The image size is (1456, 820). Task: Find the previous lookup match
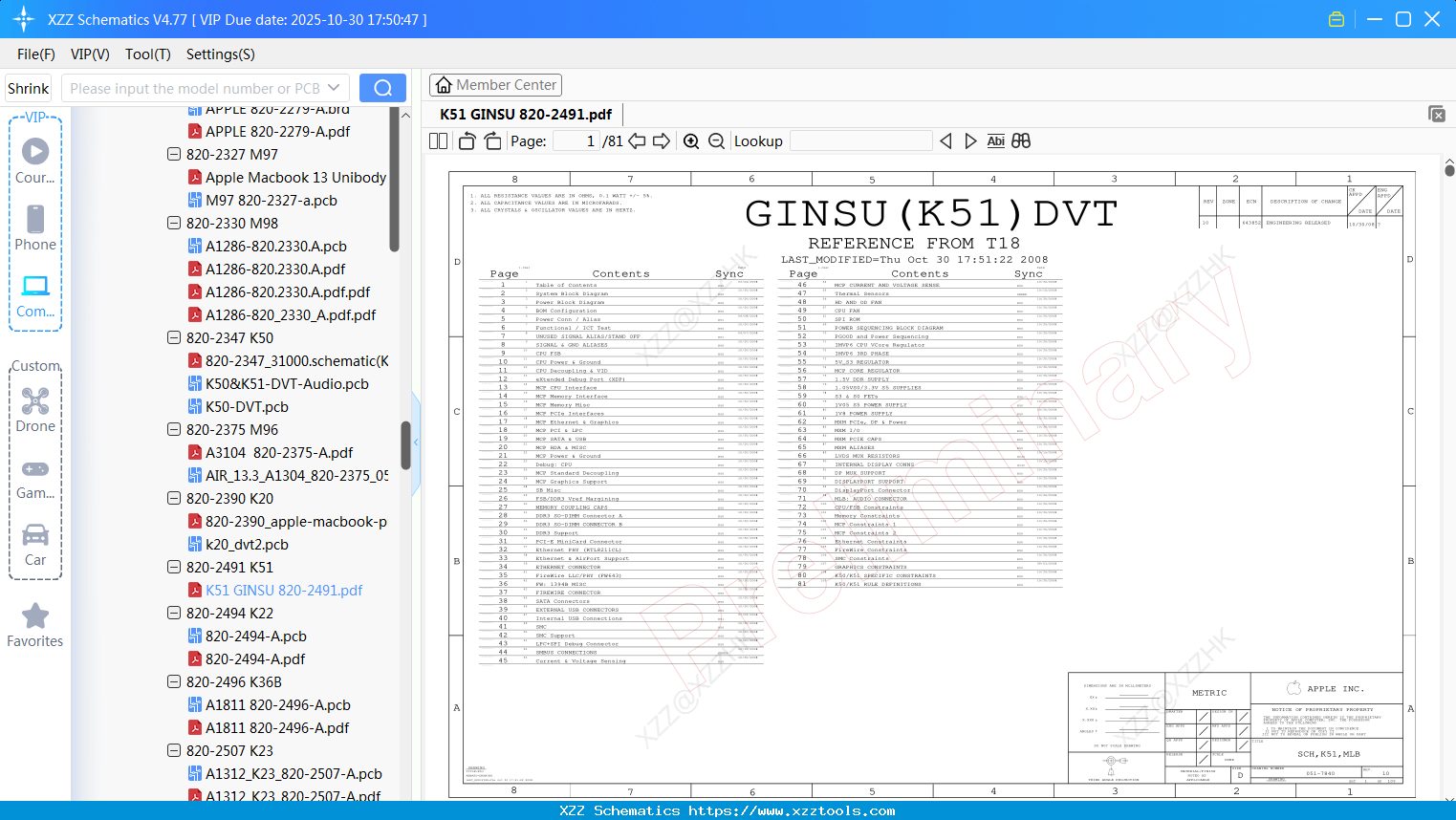(x=945, y=141)
